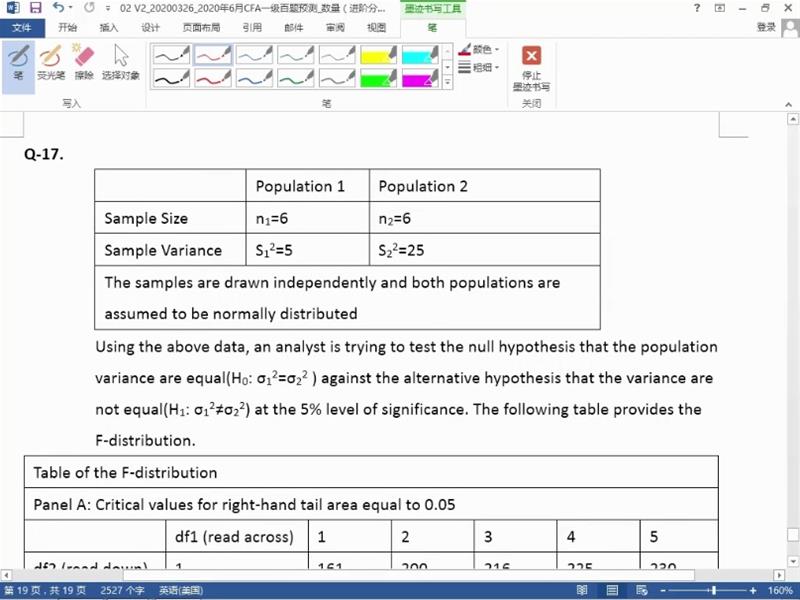The image size is (800, 600).
Task: Switch to print layout view
Action: [x=612, y=591]
